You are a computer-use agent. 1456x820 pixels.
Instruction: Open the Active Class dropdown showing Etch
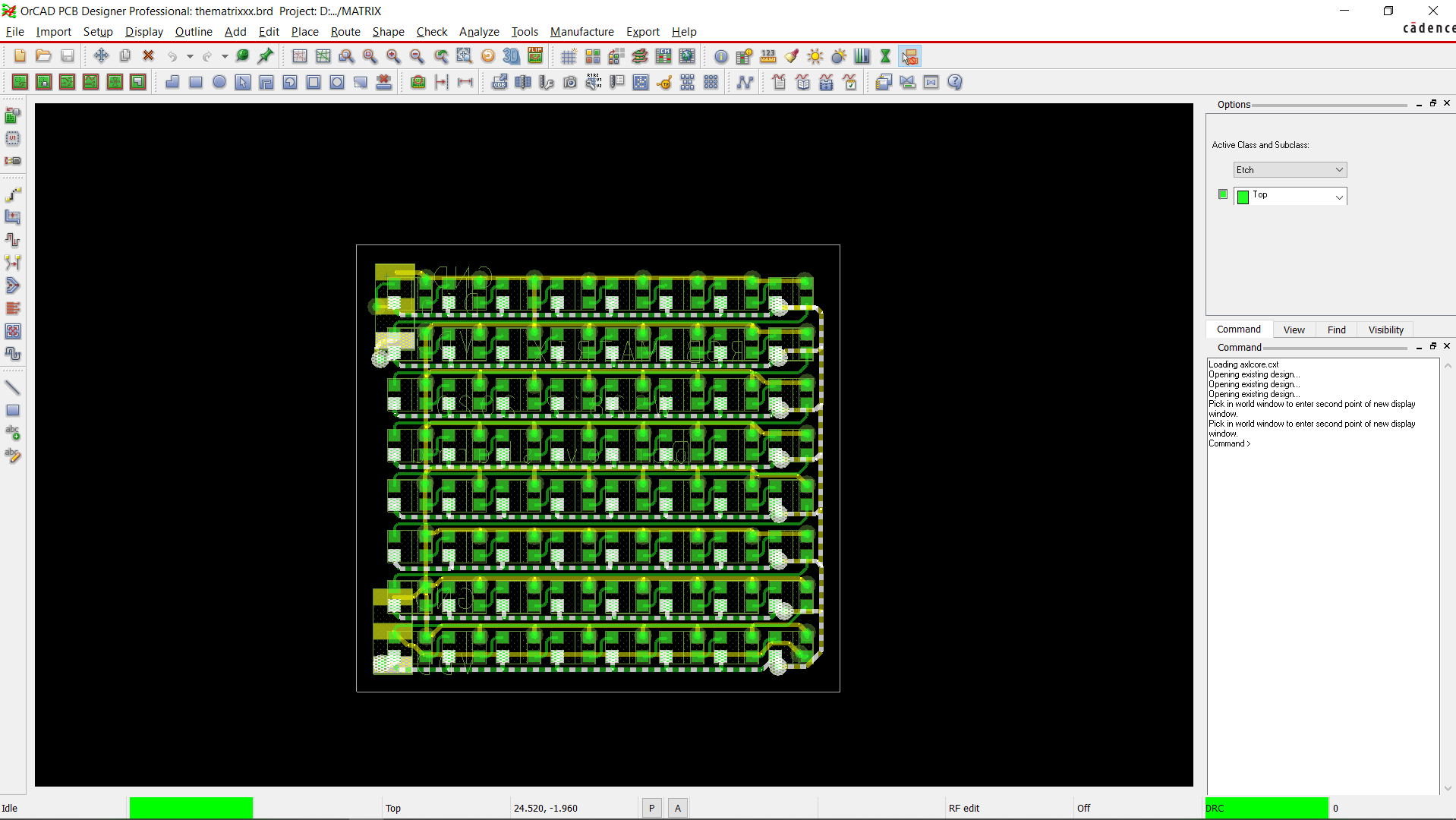pyautogui.click(x=1289, y=169)
